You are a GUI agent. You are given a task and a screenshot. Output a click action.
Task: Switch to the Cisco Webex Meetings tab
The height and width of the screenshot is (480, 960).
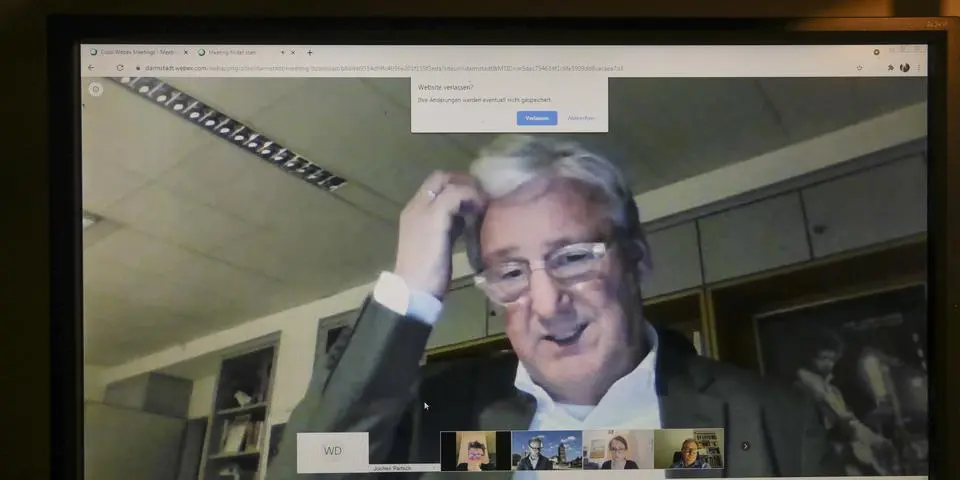click(x=135, y=52)
